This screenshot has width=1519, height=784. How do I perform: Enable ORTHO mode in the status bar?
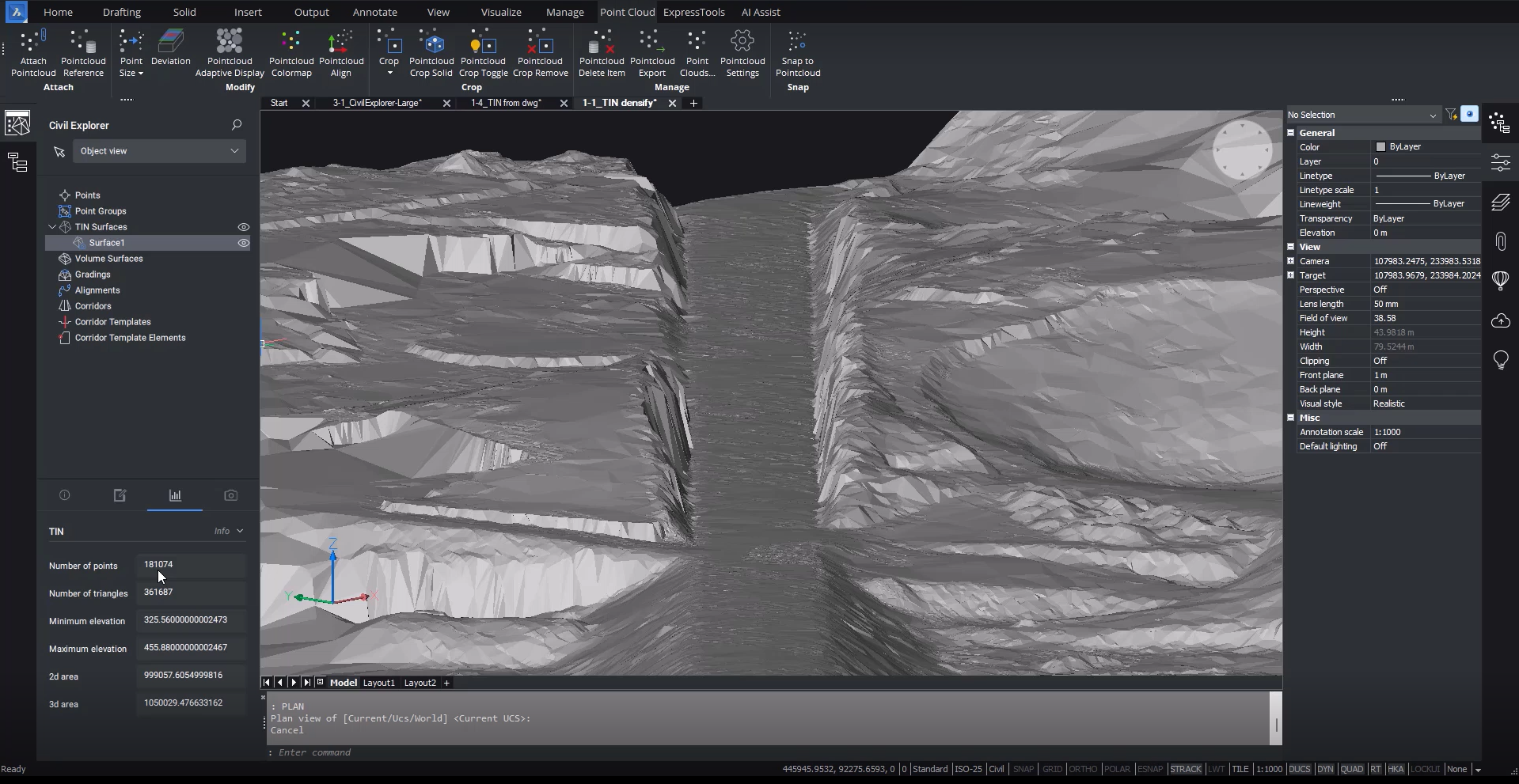[1082, 768]
